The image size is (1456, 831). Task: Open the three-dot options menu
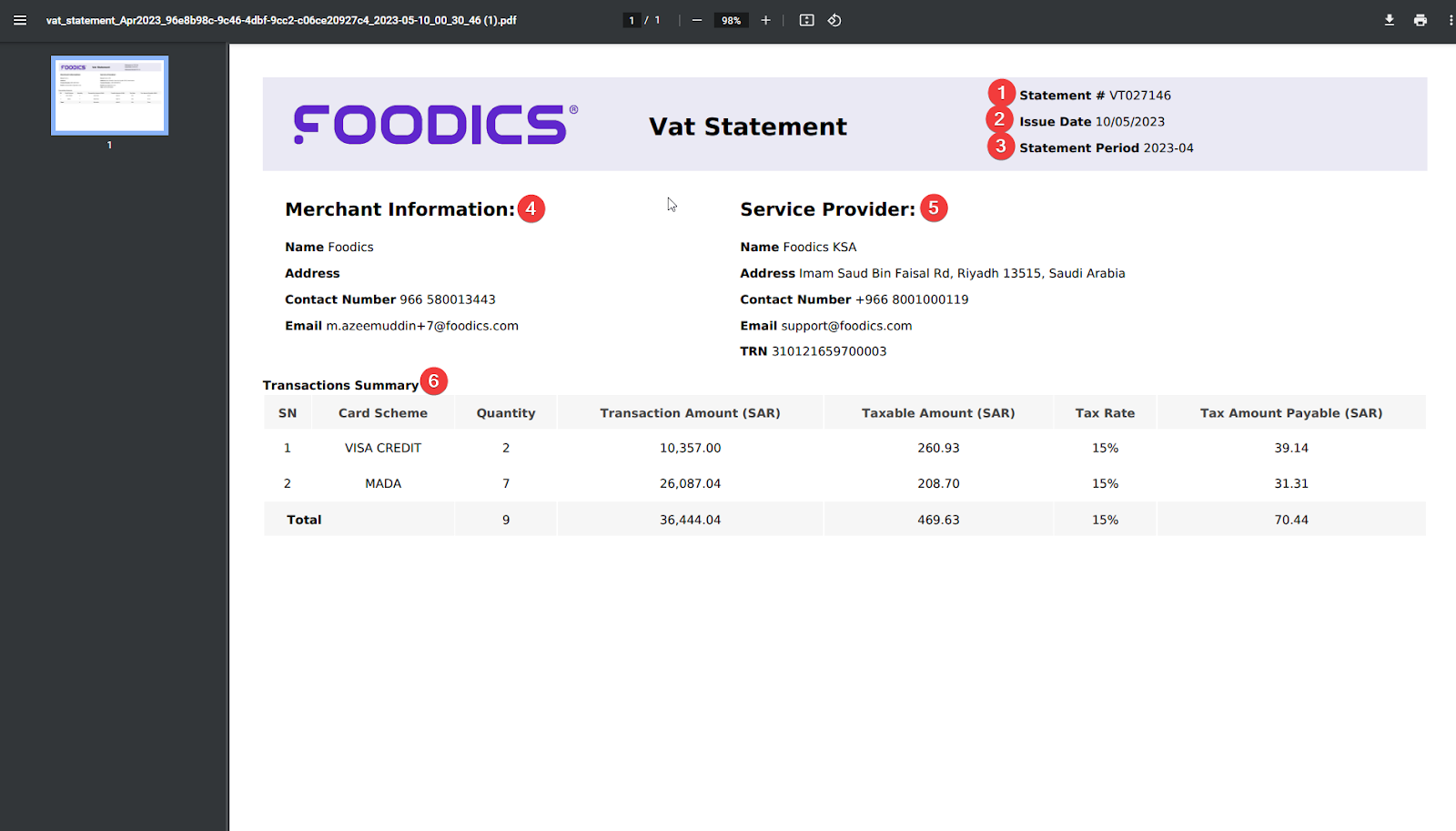(x=1449, y=19)
